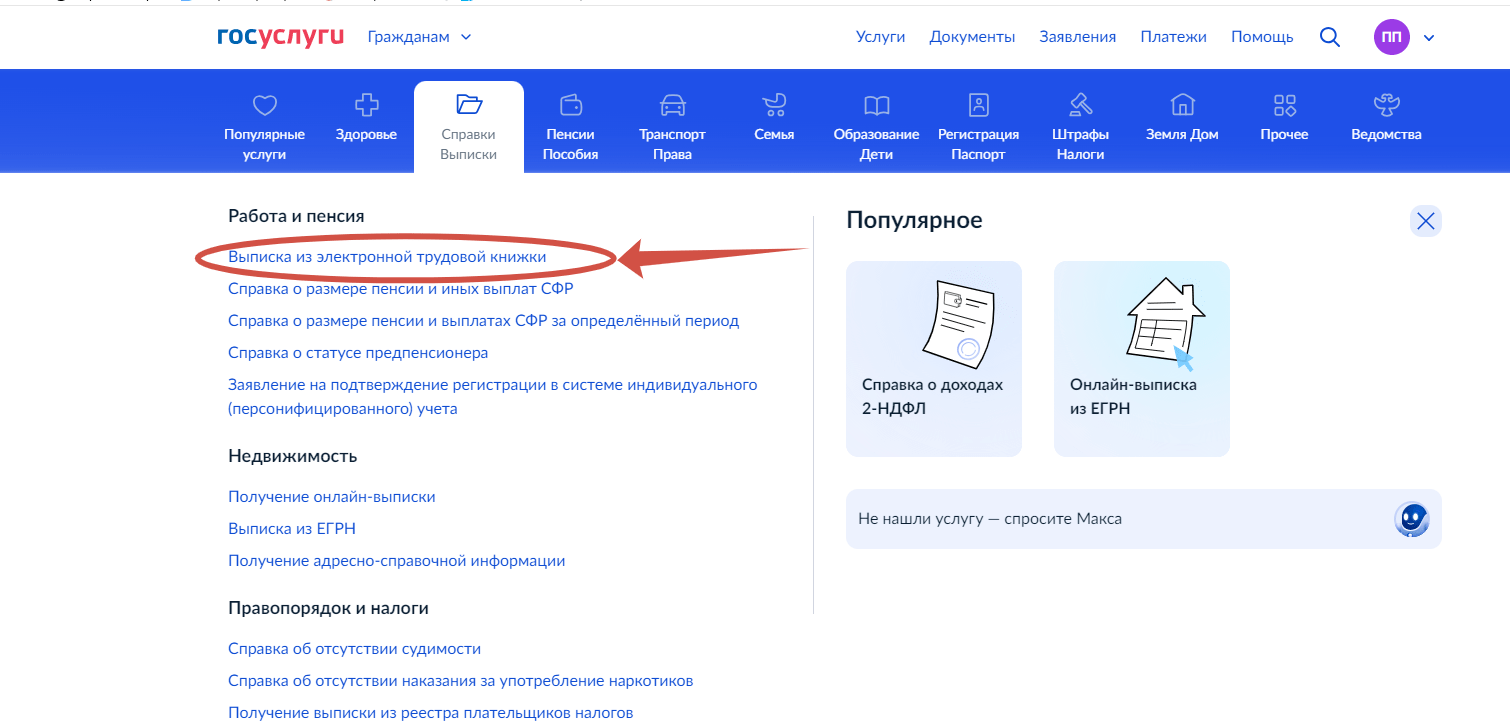Open the Штрафы Налоги gavel icon
This screenshot has width=1510, height=722.
point(1080,104)
